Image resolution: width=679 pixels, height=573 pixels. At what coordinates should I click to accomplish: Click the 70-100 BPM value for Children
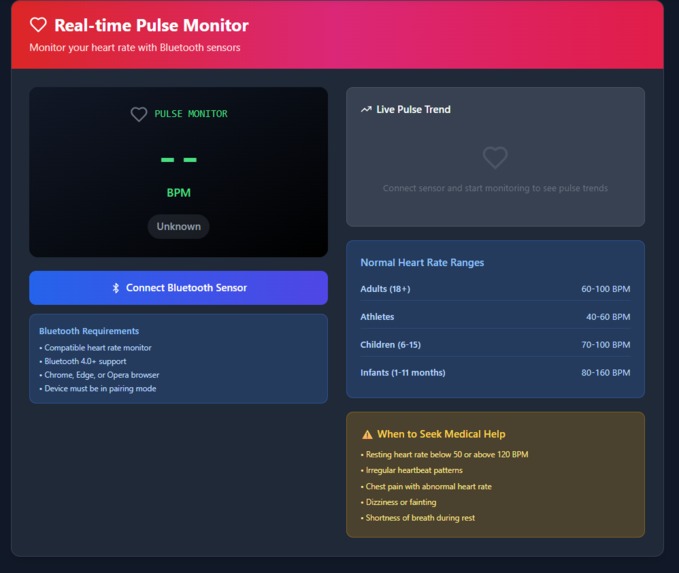605,345
